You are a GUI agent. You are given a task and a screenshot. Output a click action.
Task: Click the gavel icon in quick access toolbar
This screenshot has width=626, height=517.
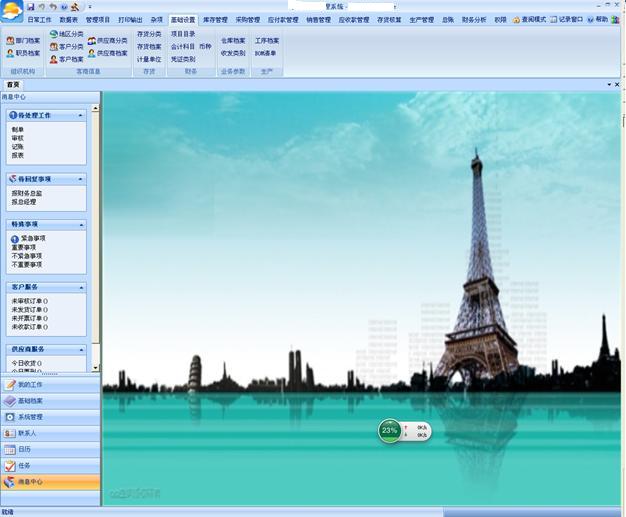[75, 7]
